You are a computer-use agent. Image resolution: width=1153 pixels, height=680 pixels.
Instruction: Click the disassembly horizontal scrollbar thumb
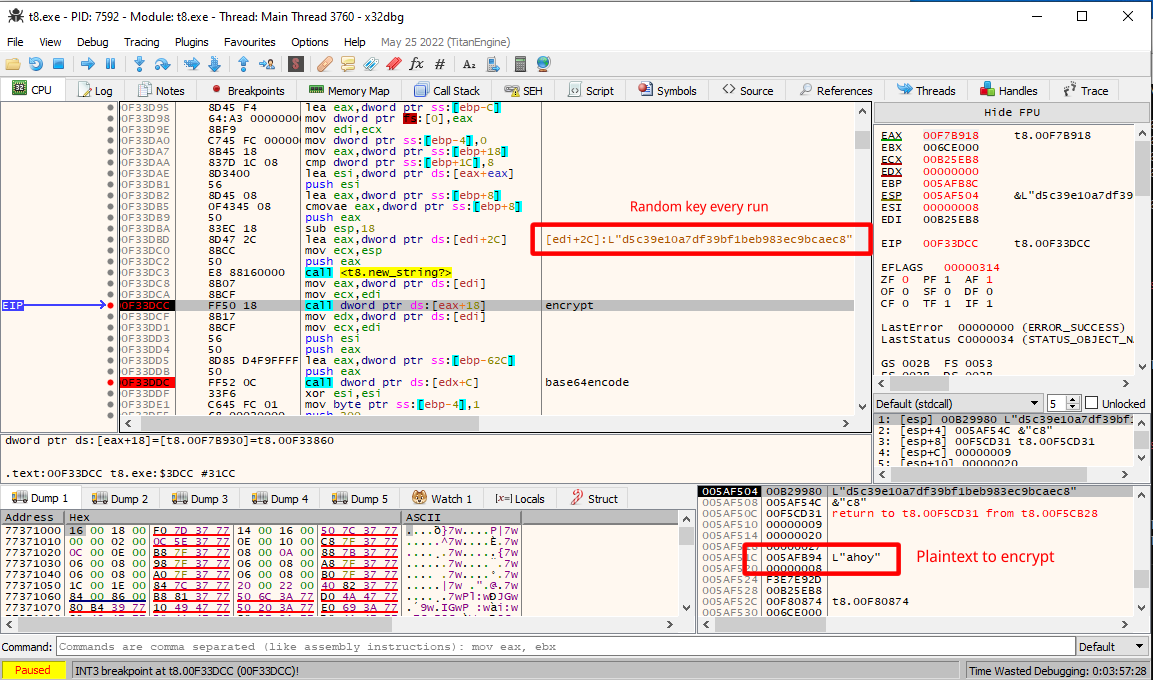(x=310, y=423)
